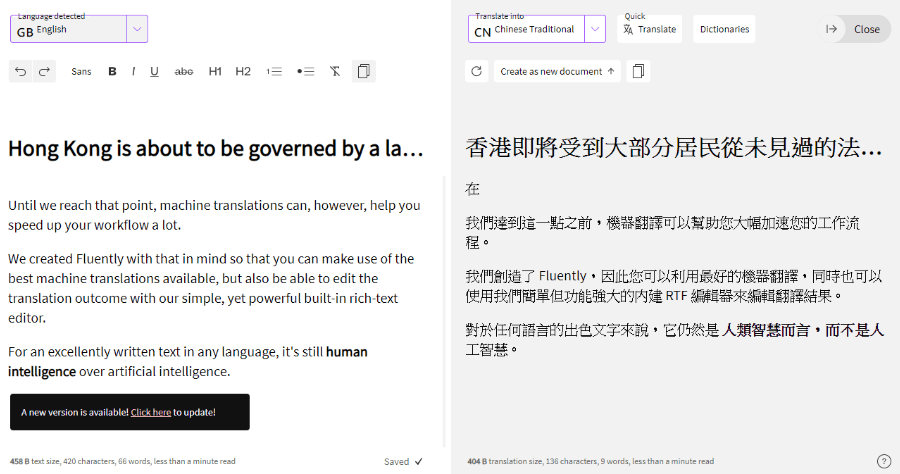Click the paragraph starting 'We created Fluently'
Screen dimensions: 900x474
[x=211, y=288]
